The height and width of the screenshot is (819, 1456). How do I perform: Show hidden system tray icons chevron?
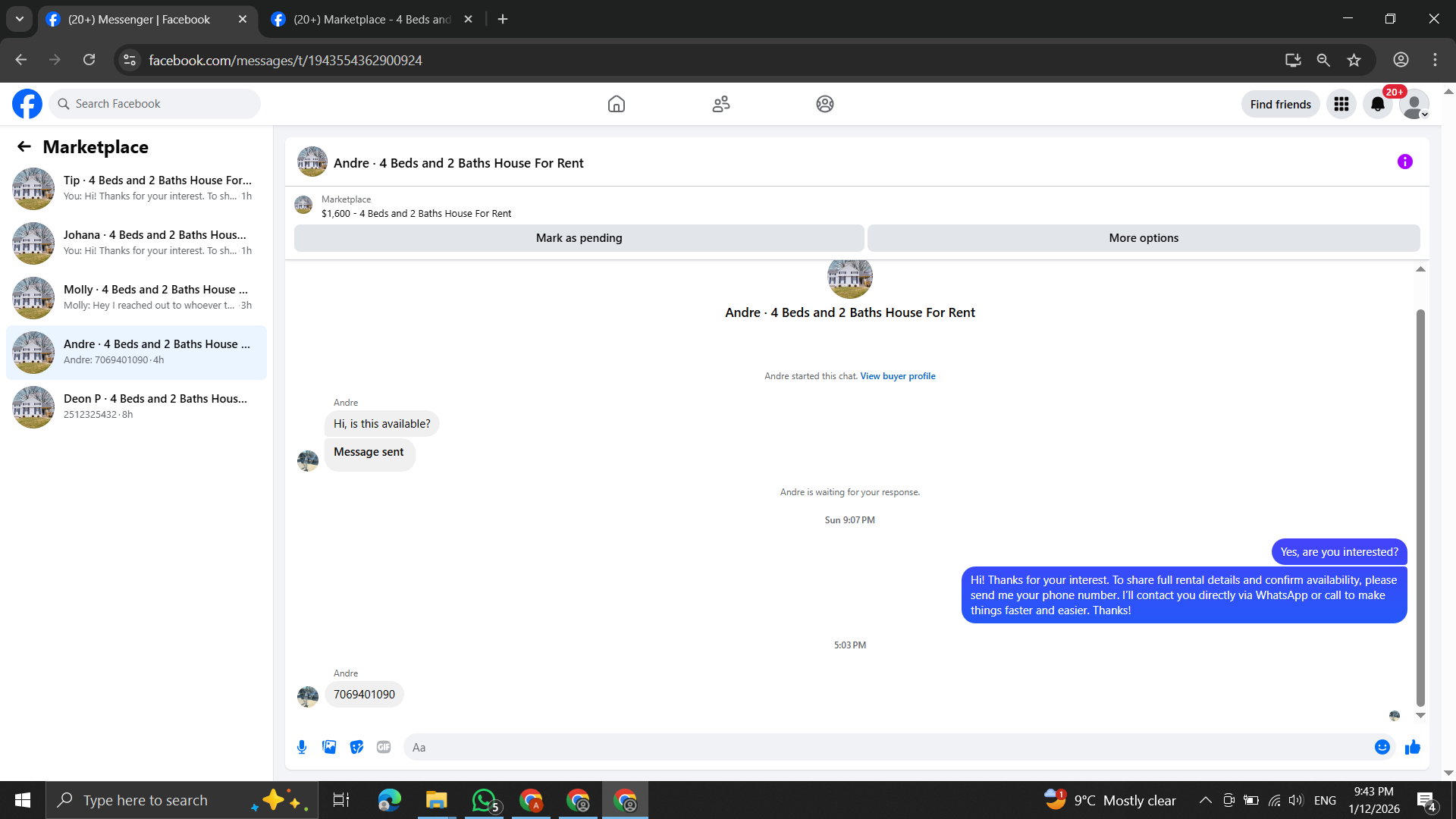coord(1204,800)
